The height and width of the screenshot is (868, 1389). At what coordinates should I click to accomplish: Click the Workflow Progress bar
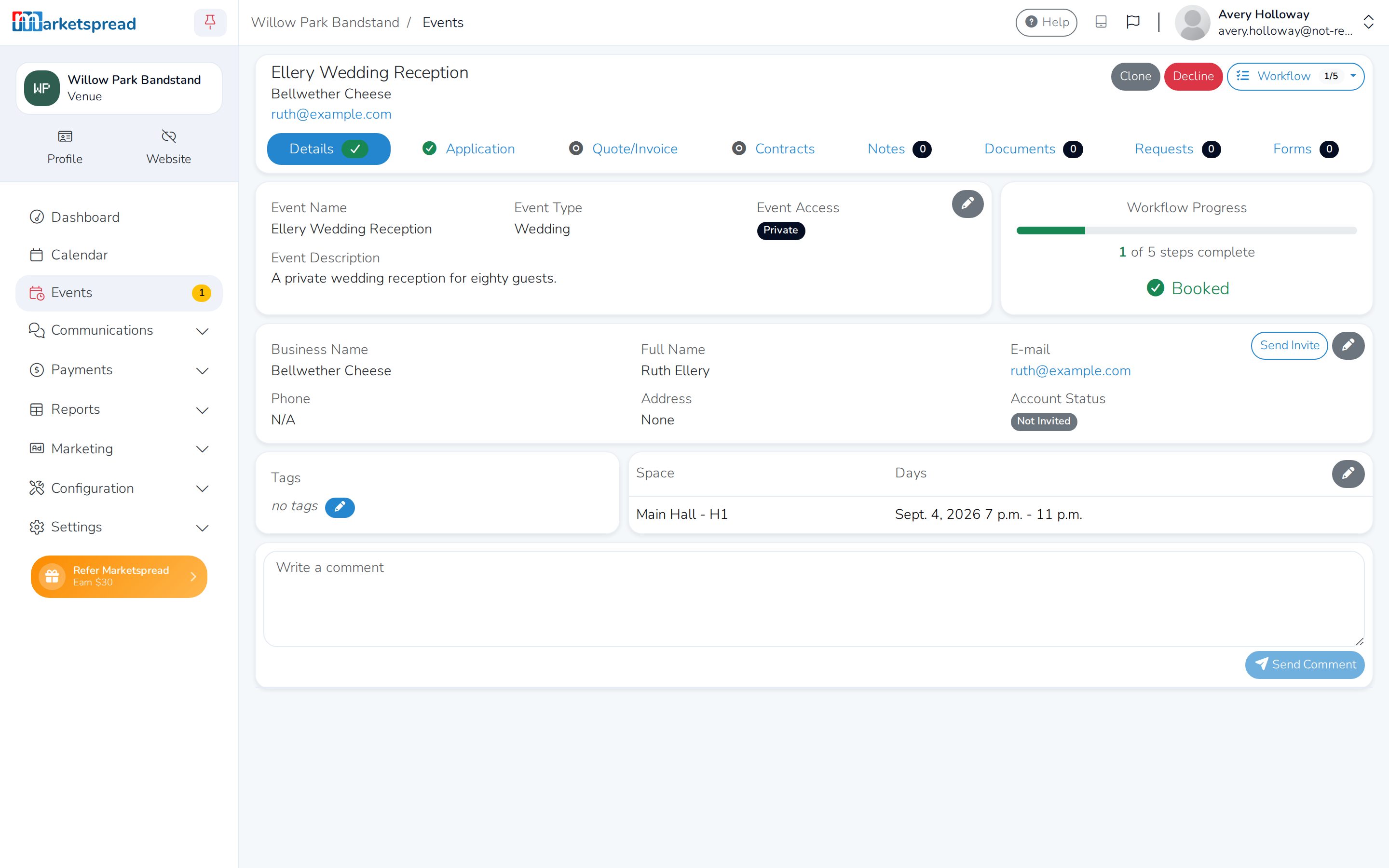[x=1186, y=231]
